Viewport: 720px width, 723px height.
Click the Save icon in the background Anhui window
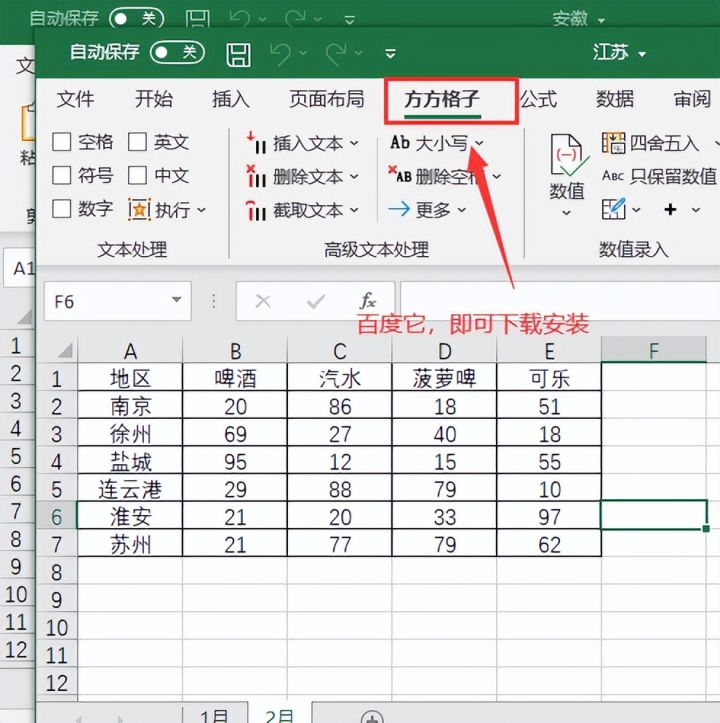(x=197, y=19)
